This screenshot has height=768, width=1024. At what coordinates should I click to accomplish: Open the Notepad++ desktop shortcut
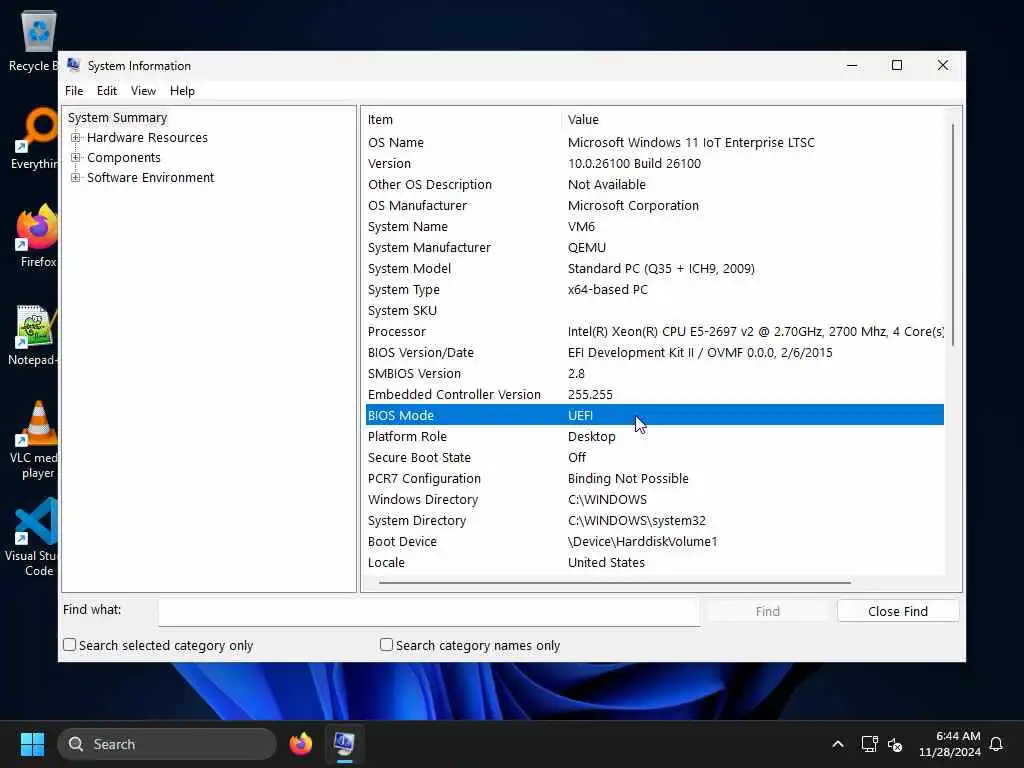click(34, 334)
